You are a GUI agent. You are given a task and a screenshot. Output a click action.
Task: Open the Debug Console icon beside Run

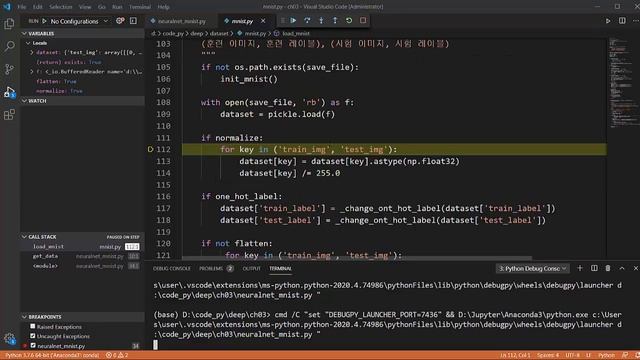pyautogui.click(x=133, y=20)
